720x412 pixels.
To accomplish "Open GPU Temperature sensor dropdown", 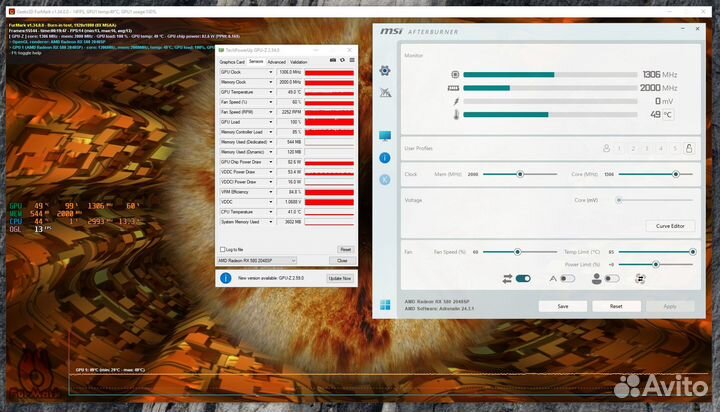I will pyautogui.click(x=270, y=92).
